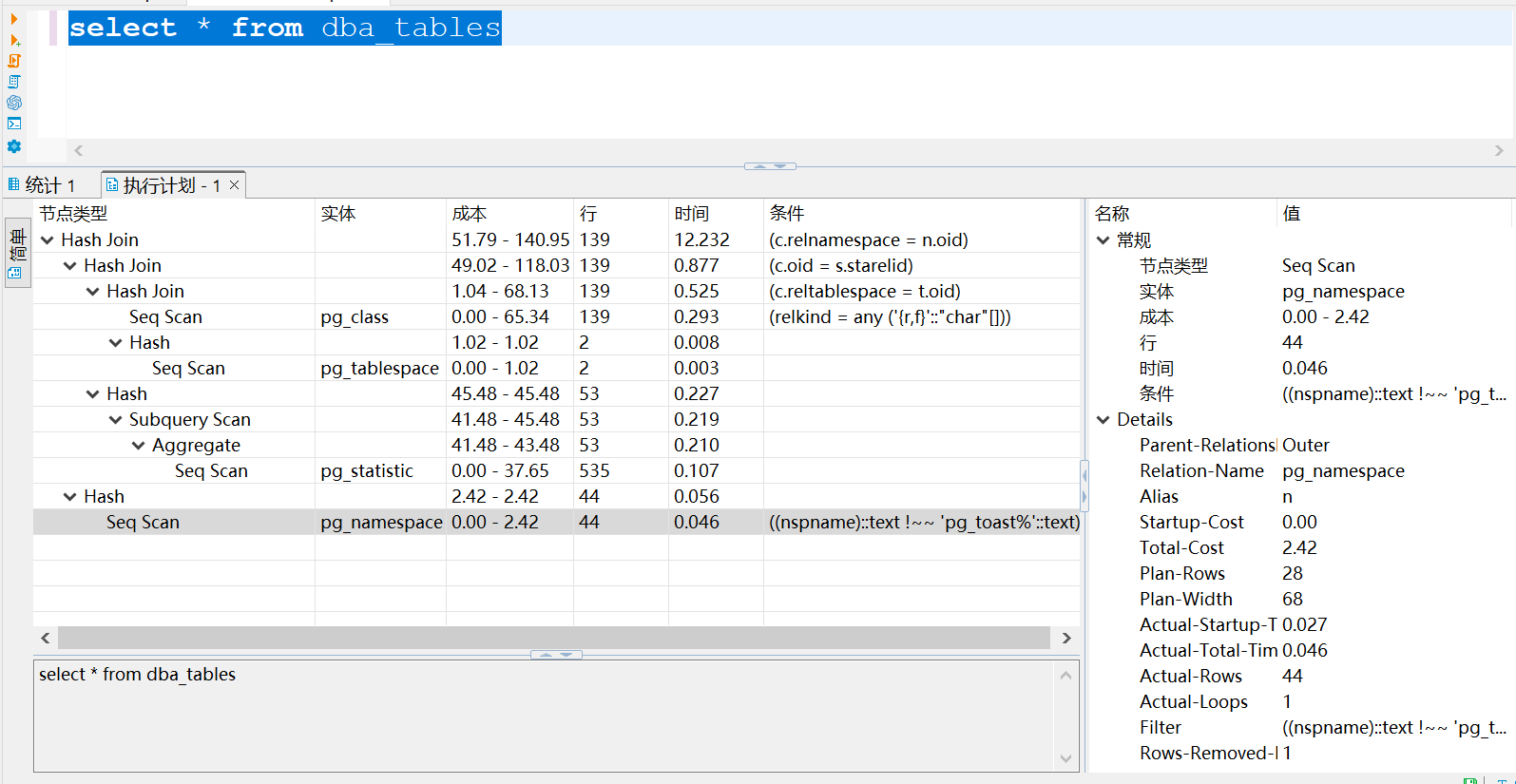Collapse the 常规 section in details panel

pos(1103,240)
